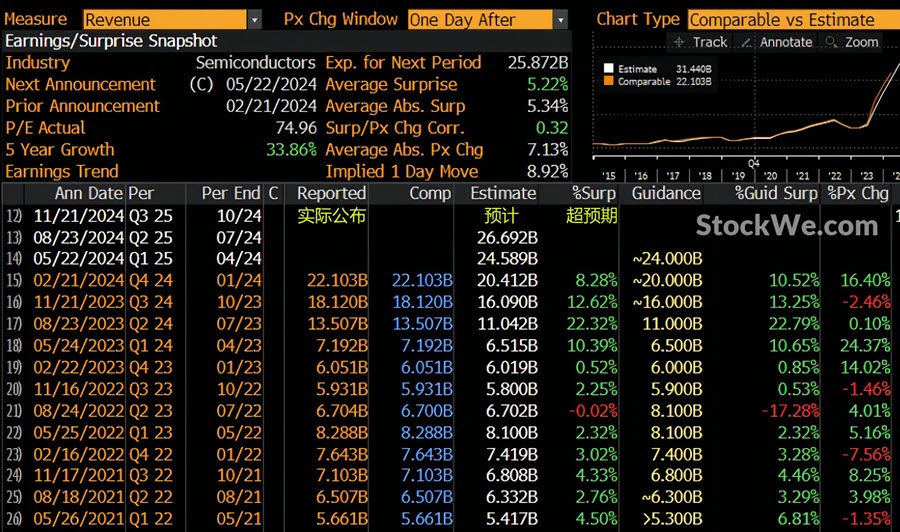The width and height of the screenshot is (900, 532).
Task: Open the Measure dropdown arrow next to Revenue
Action: click(x=255, y=20)
